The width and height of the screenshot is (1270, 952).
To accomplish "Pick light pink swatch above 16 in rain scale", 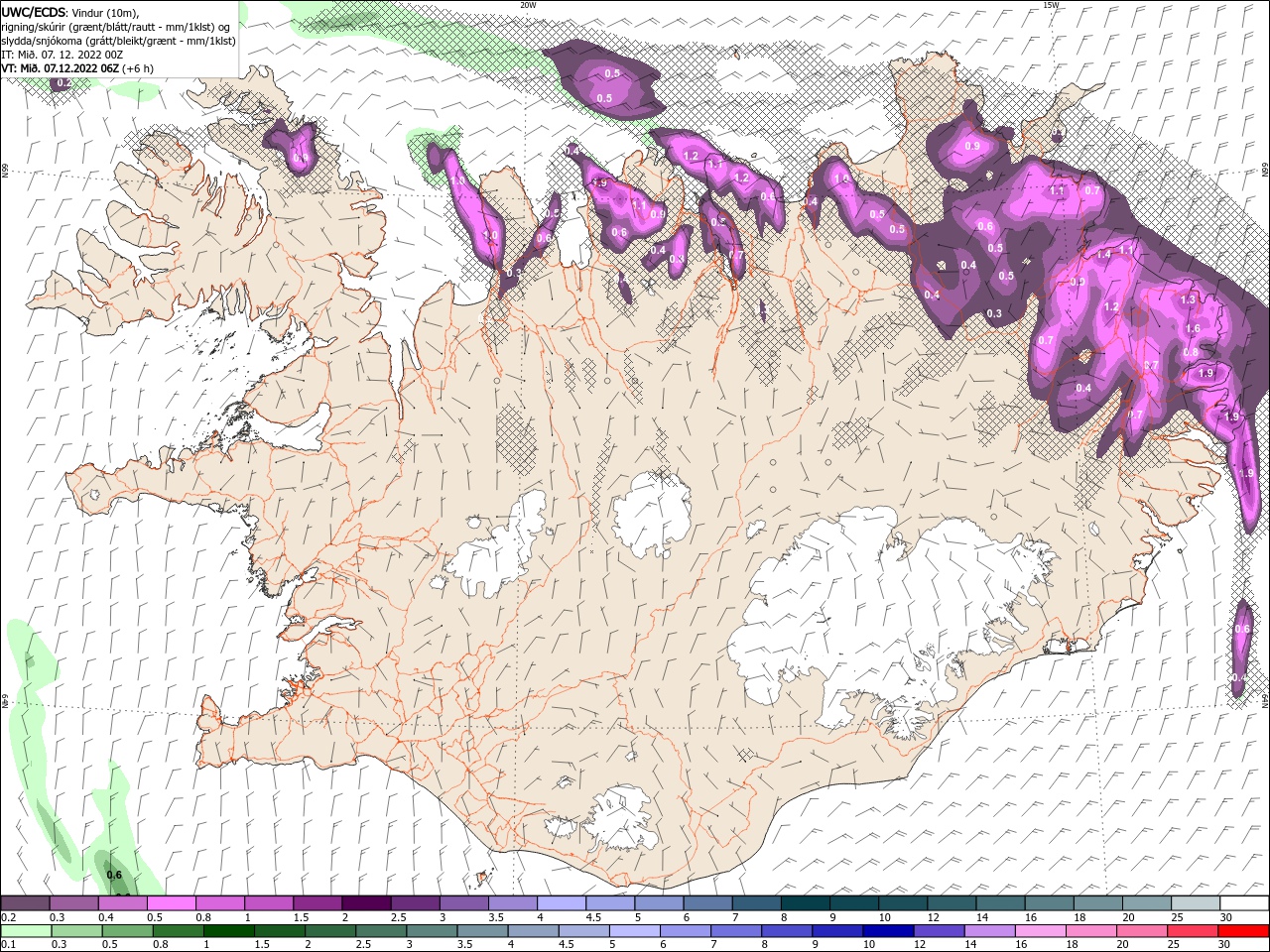I will coord(1040,931).
